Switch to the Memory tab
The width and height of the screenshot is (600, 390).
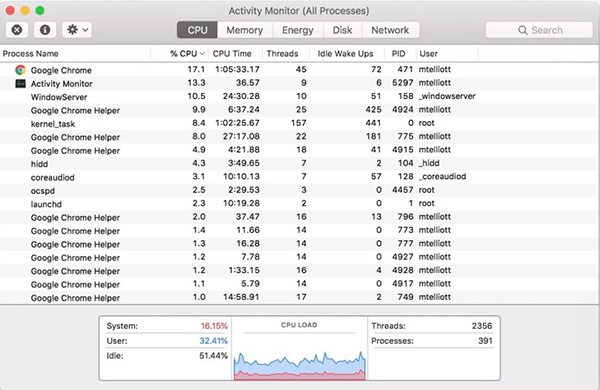(x=245, y=30)
